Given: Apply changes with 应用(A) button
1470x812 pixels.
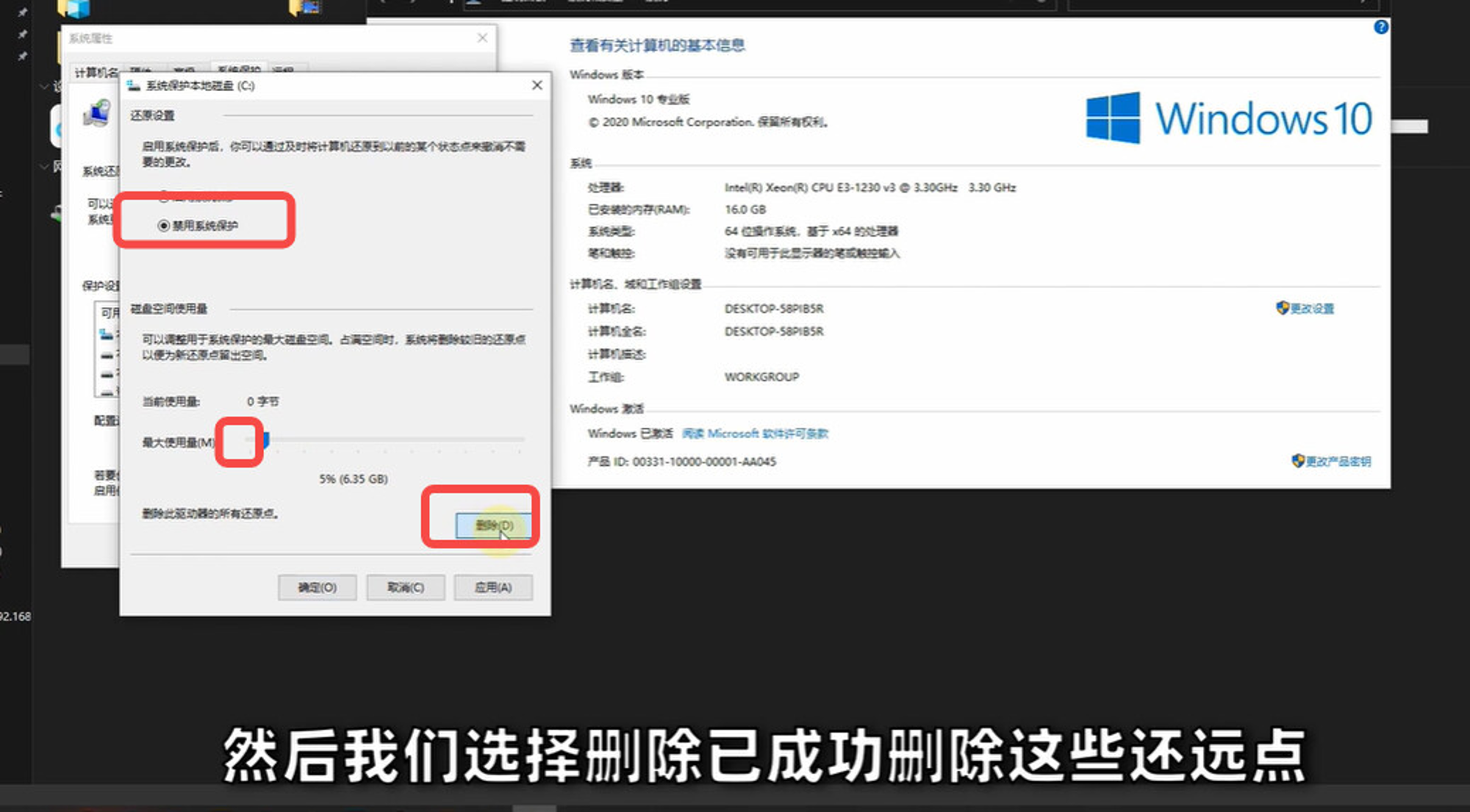Looking at the screenshot, I should click(x=493, y=587).
